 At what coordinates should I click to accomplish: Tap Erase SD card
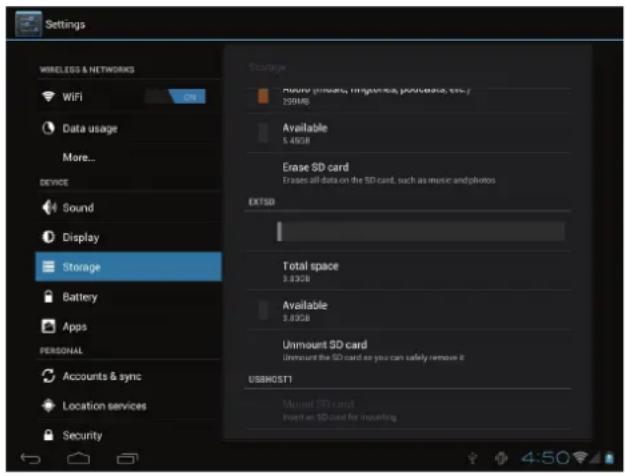pyautogui.click(x=409, y=173)
